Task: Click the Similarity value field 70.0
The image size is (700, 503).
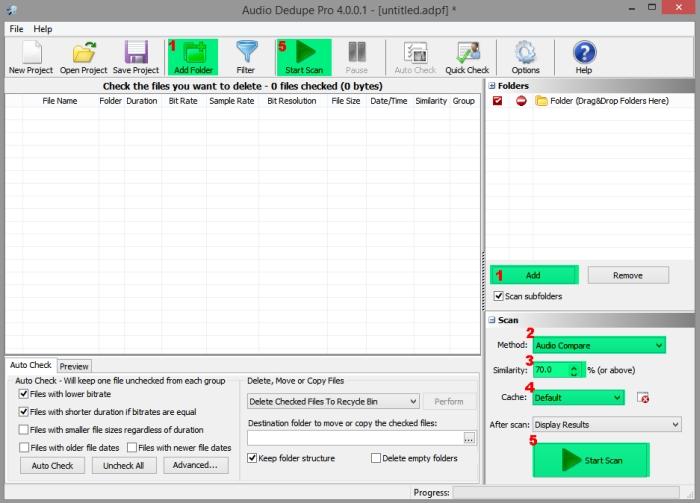Action: (551, 370)
